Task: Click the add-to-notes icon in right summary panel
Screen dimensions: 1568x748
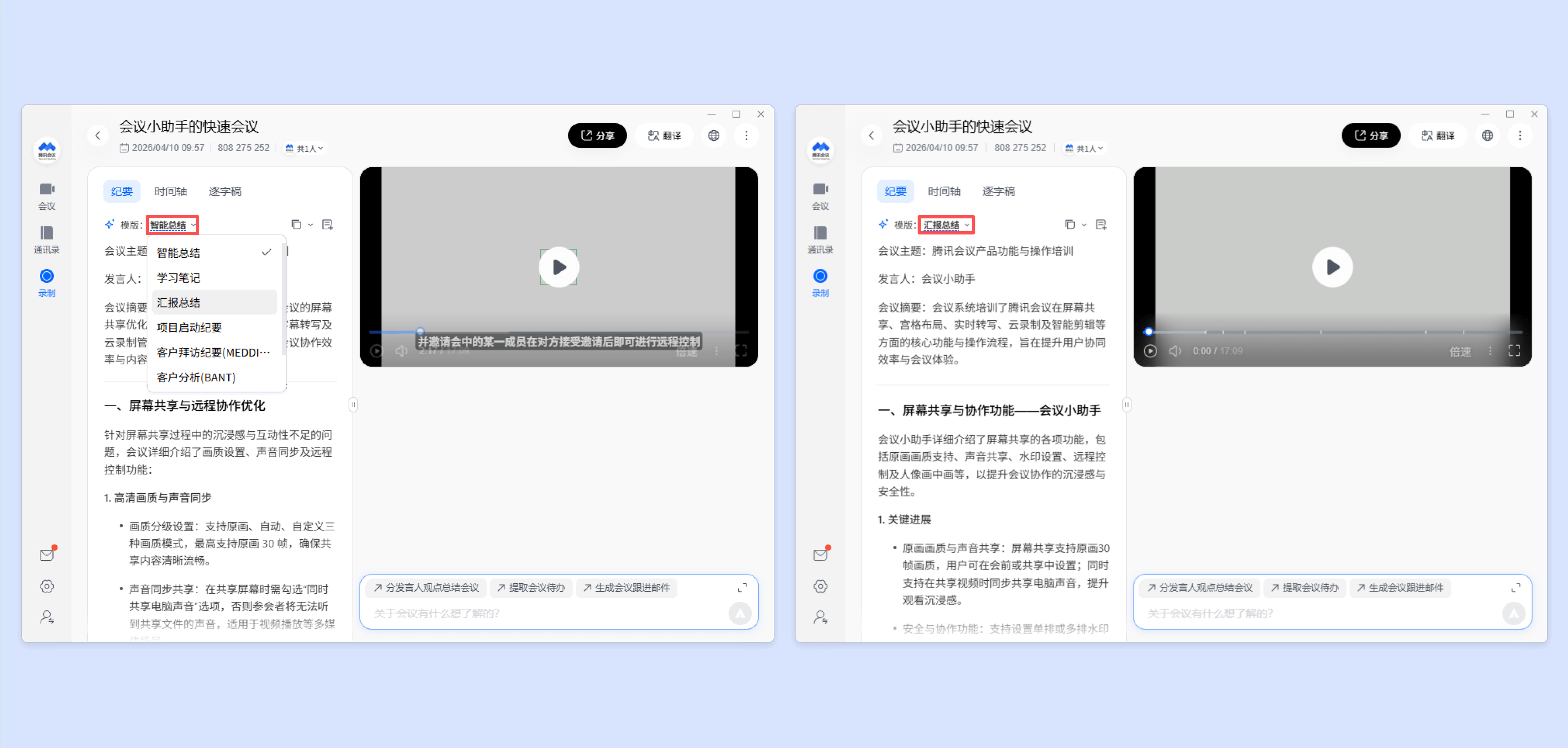Action: (1100, 224)
